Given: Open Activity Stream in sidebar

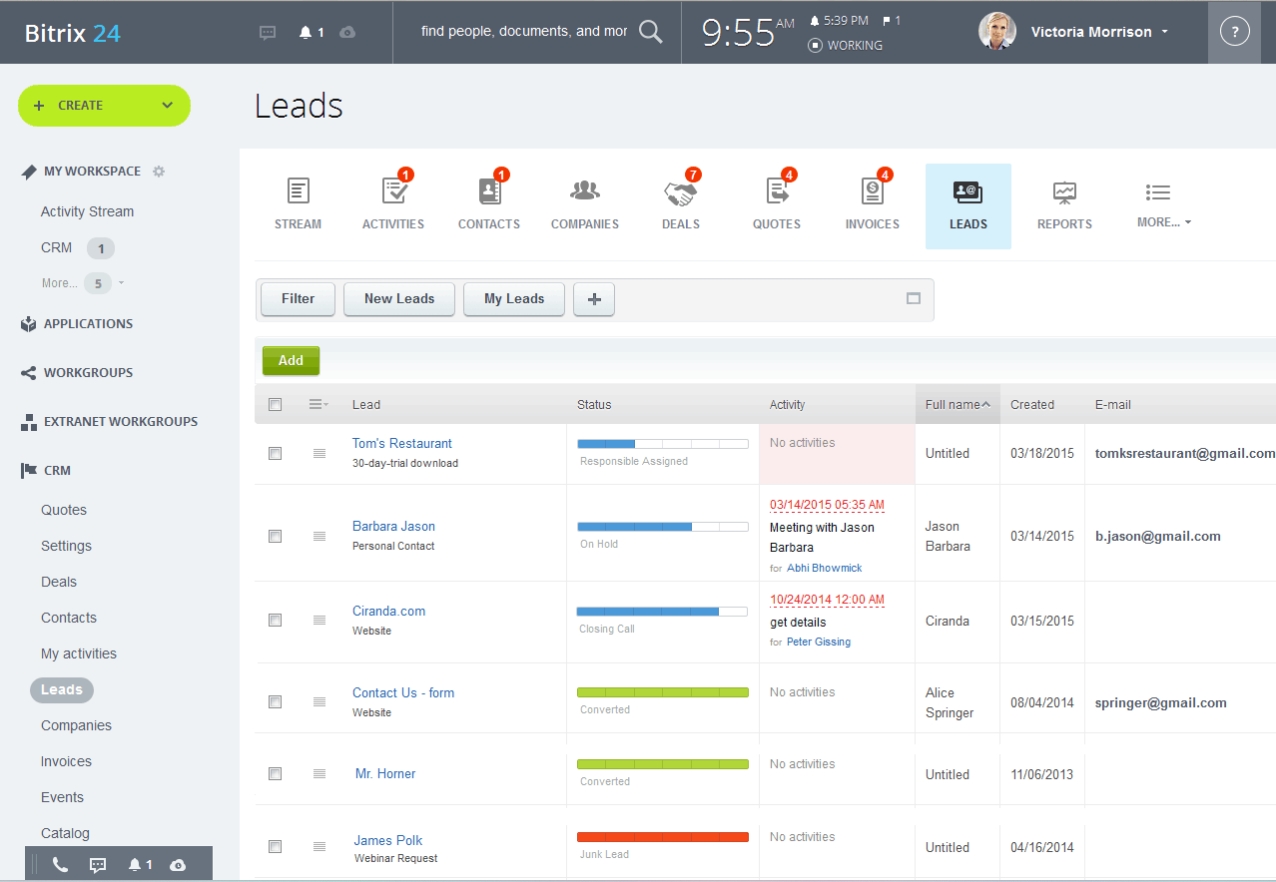Looking at the screenshot, I should [x=87, y=212].
